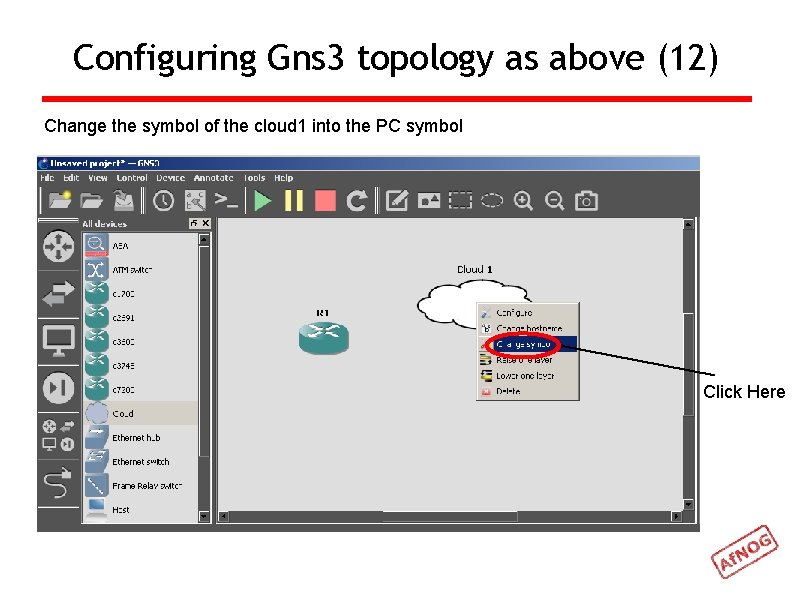Choose Change symbol in context menu
The width and height of the screenshot is (794, 595).
528,344
